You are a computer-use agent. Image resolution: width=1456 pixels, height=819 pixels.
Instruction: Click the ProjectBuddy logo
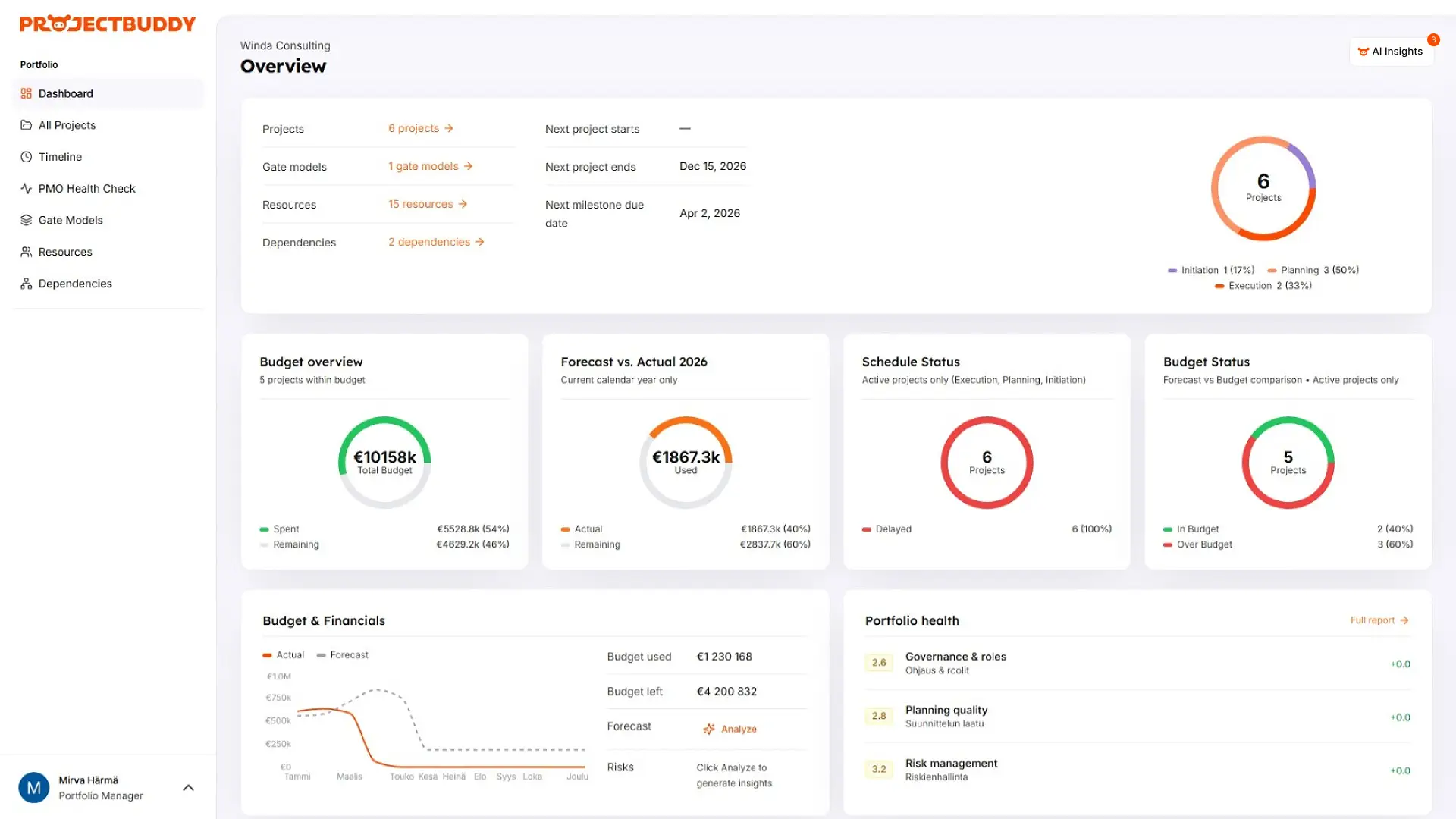click(108, 24)
